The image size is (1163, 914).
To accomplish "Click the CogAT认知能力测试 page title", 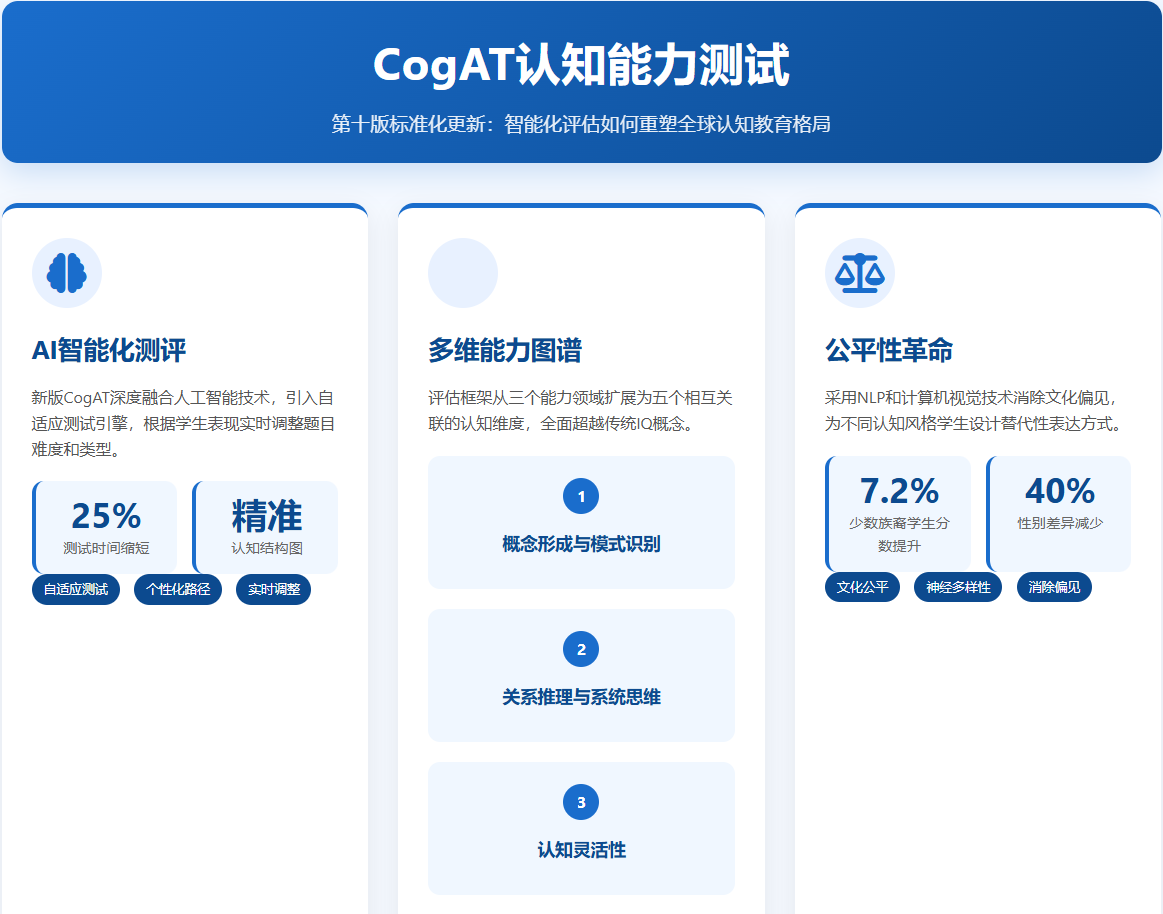I will click(581, 66).
